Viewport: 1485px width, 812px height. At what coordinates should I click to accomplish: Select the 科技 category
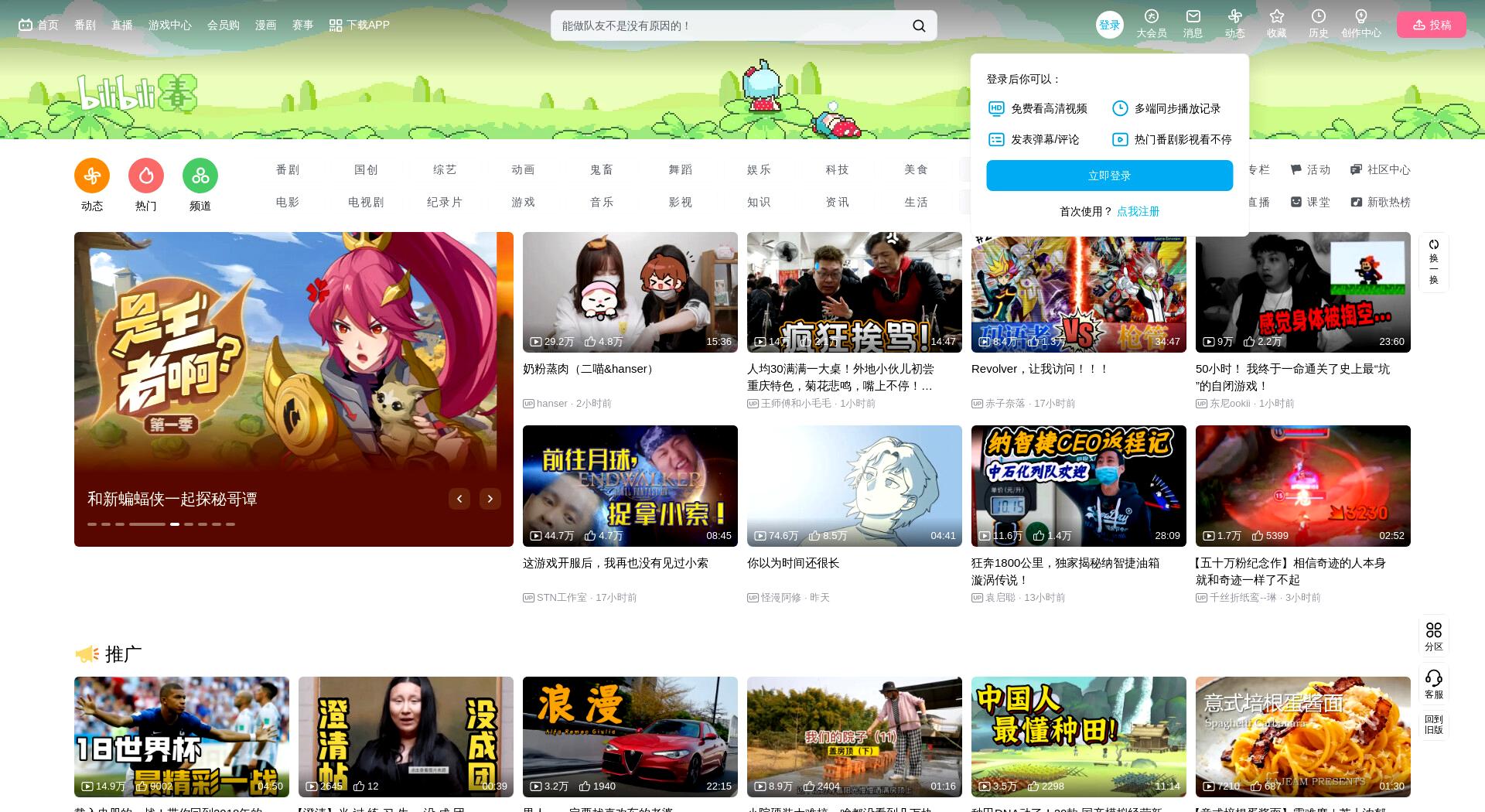pyautogui.click(x=837, y=169)
